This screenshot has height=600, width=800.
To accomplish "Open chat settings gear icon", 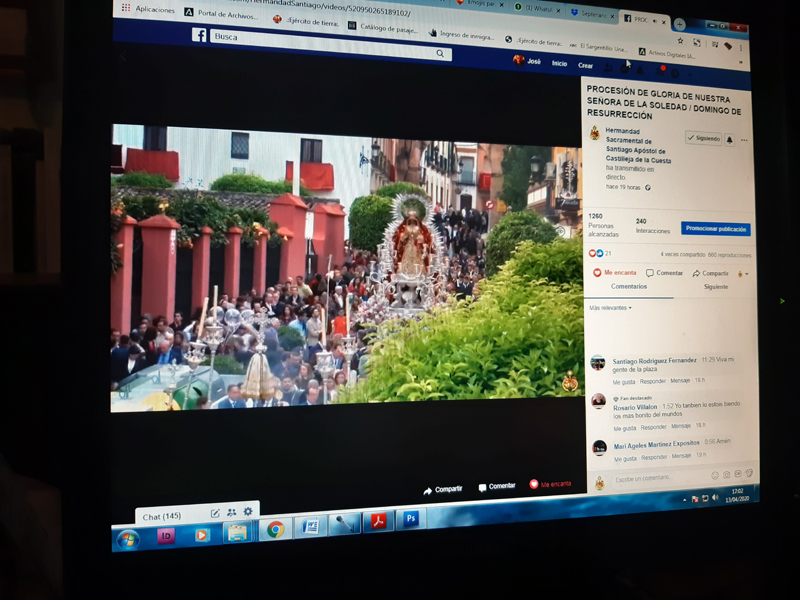I will pyautogui.click(x=248, y=512).
